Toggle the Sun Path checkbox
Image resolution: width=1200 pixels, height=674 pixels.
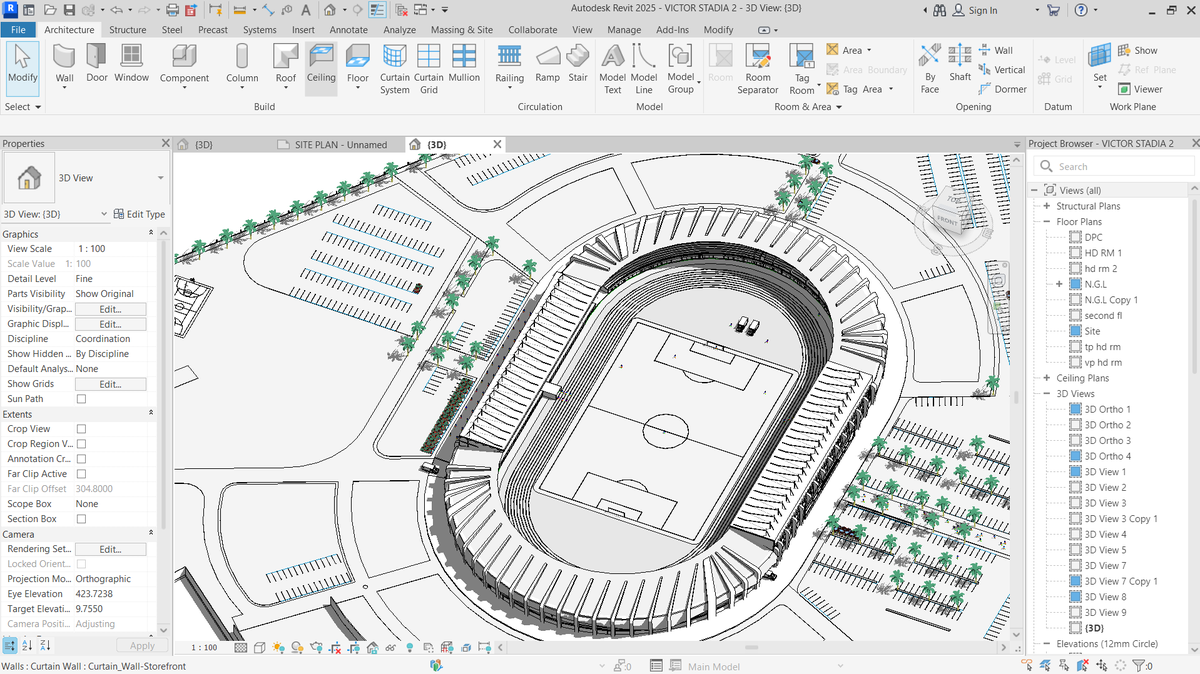[x=82, y=399]
